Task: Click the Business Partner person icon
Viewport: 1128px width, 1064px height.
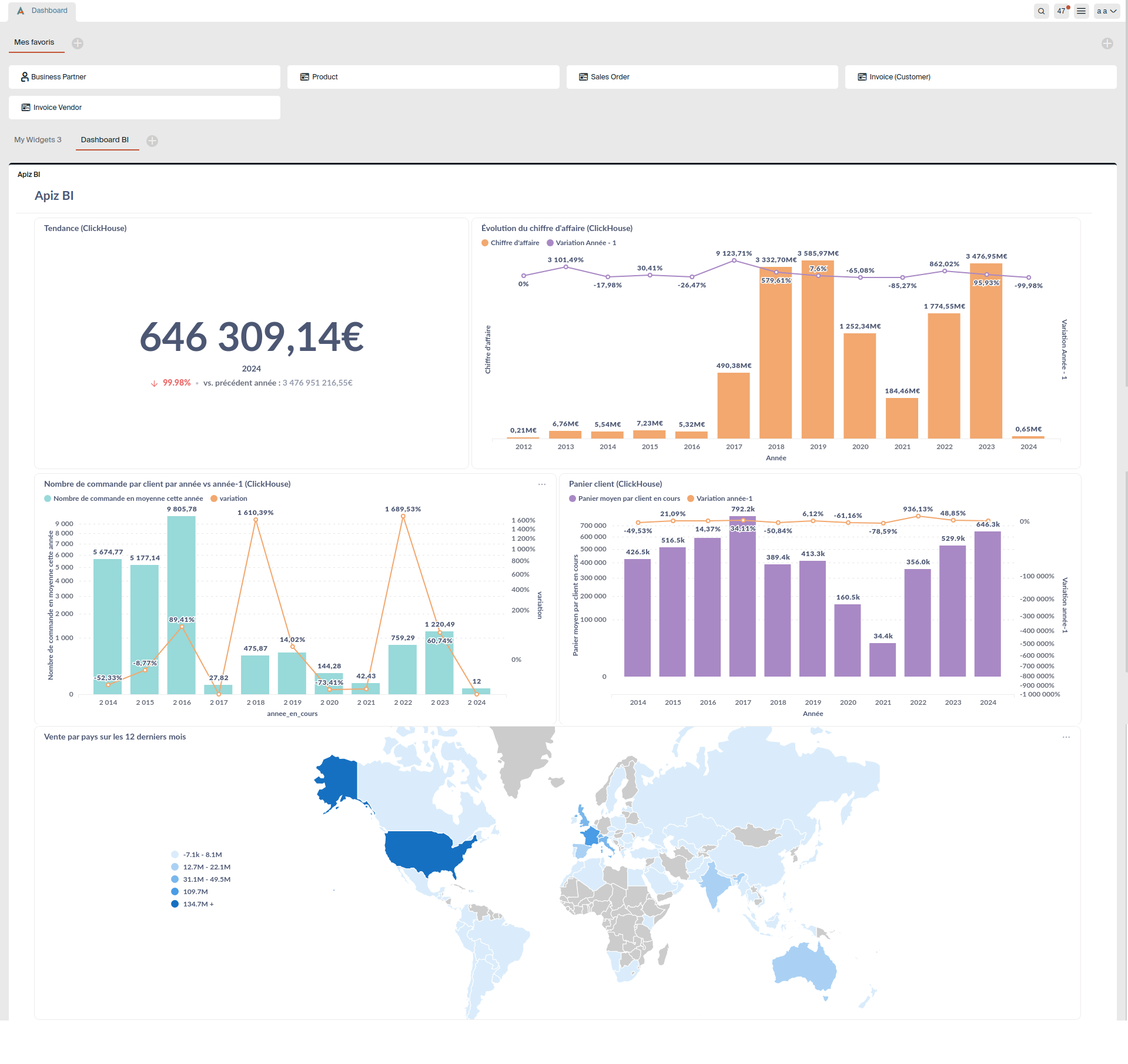Action: 25,77
